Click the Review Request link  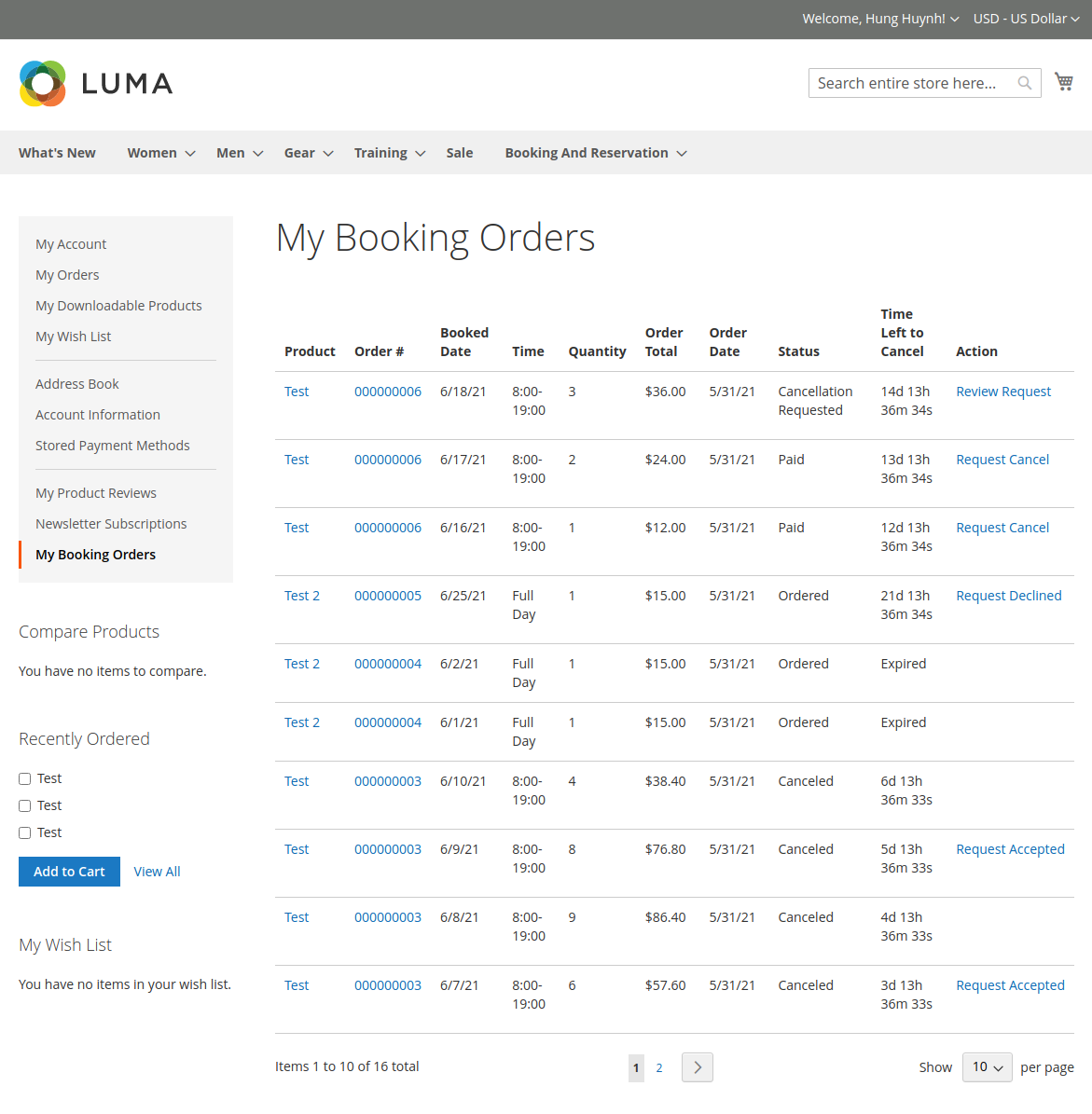coord(1002,392)
